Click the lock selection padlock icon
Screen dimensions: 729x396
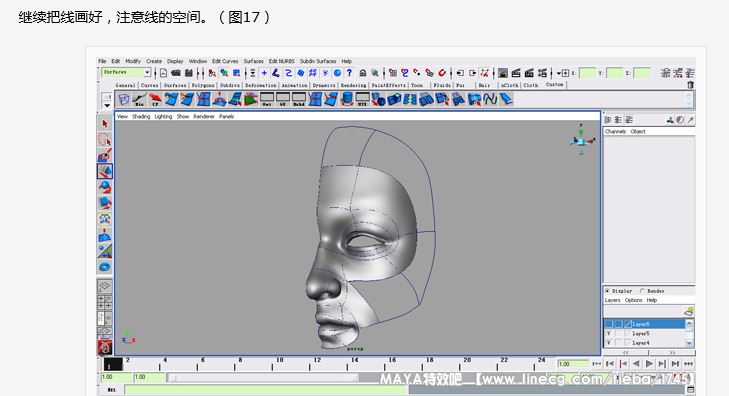click(x=363, y=73)
